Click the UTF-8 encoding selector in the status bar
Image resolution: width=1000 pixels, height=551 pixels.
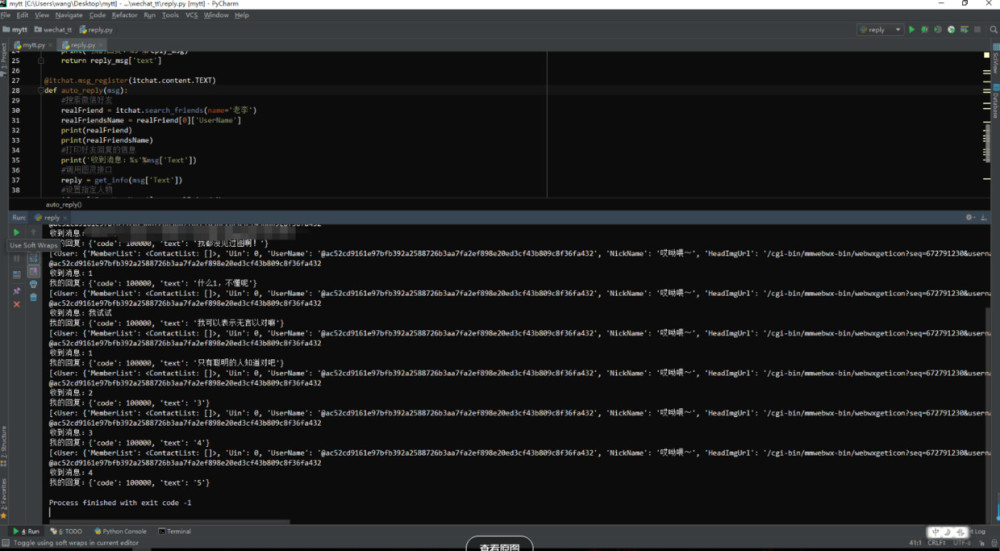point(961,543)
